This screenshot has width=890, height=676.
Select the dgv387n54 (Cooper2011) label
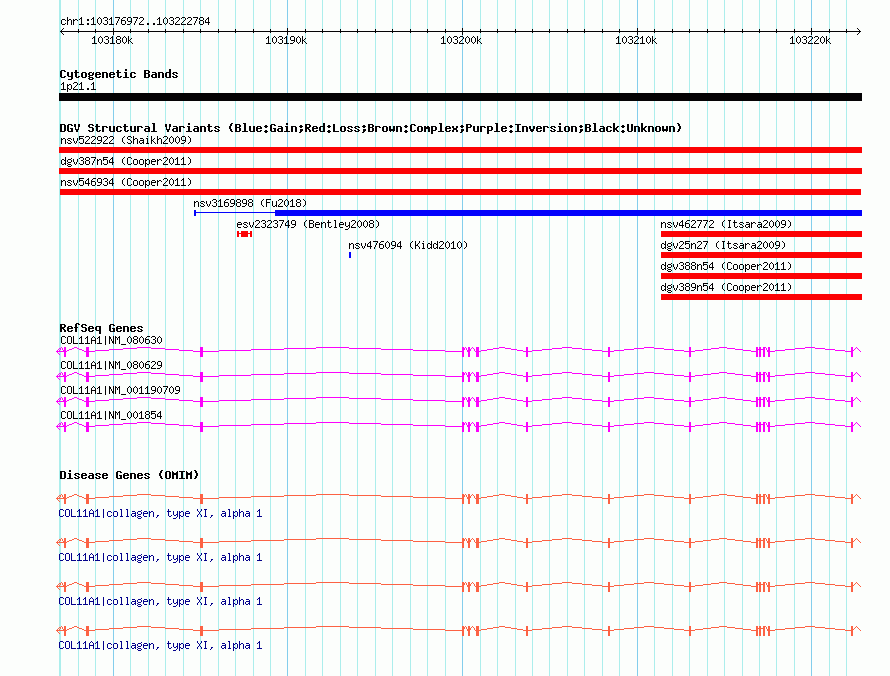pos(126,161)
